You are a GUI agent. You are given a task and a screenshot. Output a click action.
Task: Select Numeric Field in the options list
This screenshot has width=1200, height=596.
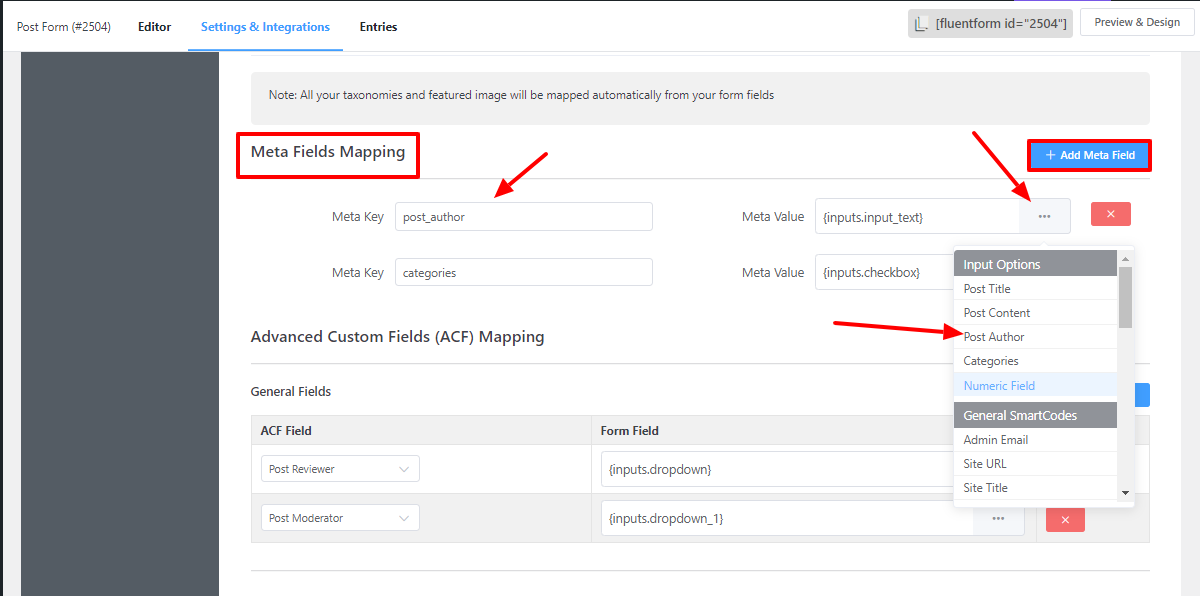coord(999,386)
